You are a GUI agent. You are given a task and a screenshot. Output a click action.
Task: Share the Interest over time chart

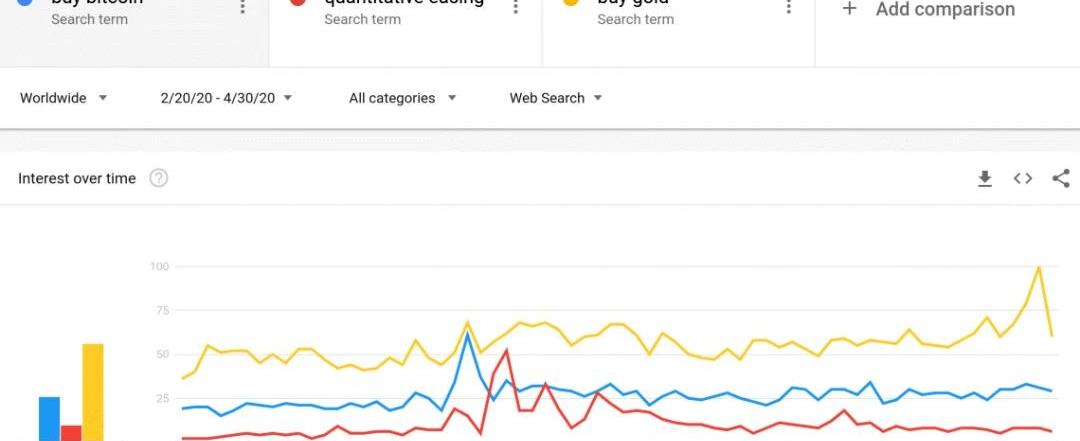[x=1060, y=179]
